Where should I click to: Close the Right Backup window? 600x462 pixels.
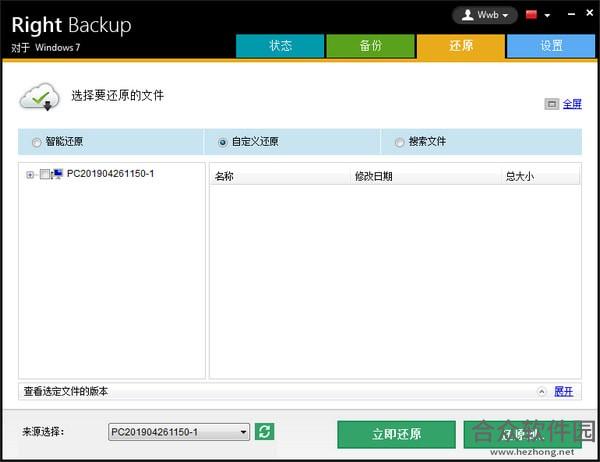coord(590,13)
